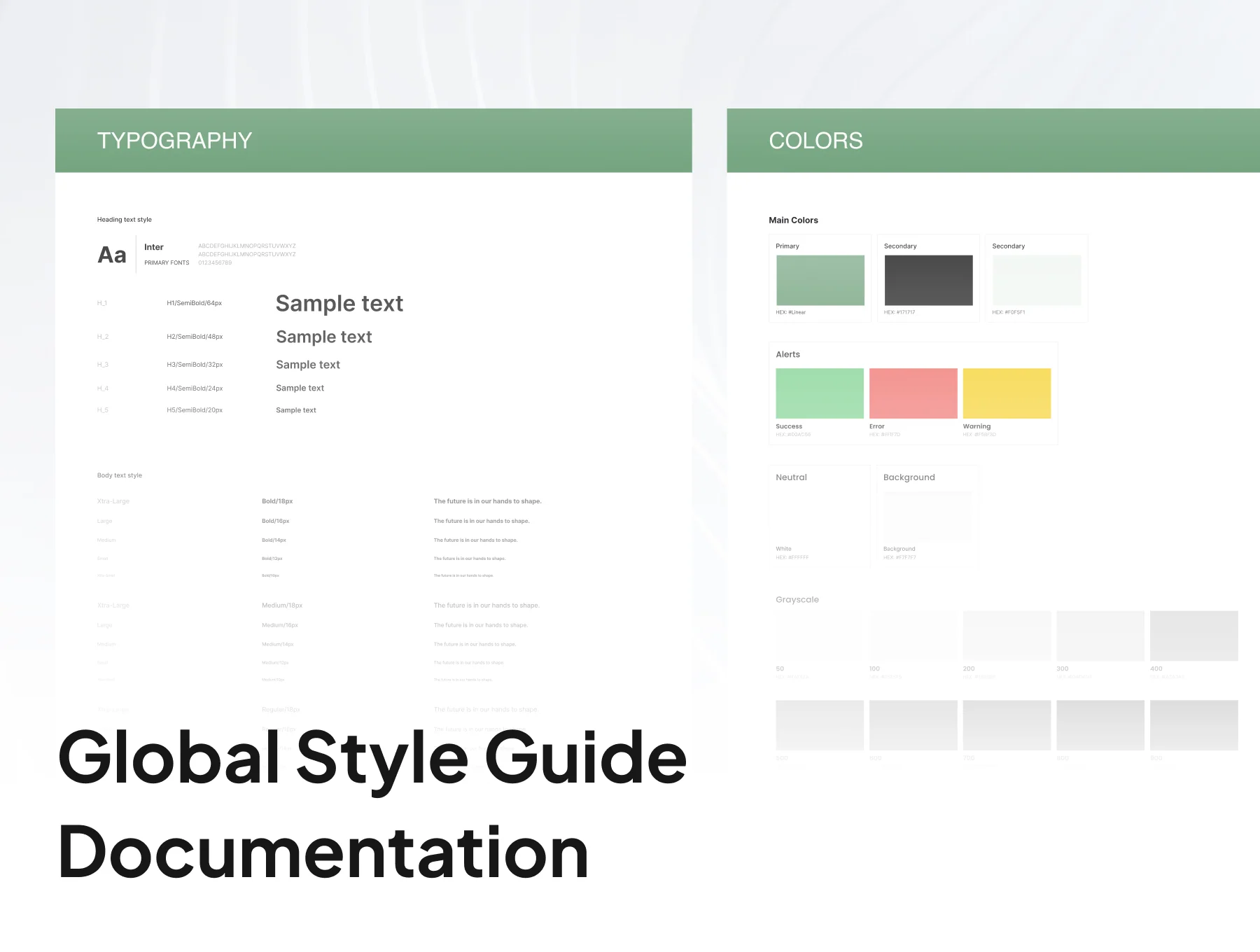
Task: Click the 'Body text style' label
Action: (x=120, y=475)
